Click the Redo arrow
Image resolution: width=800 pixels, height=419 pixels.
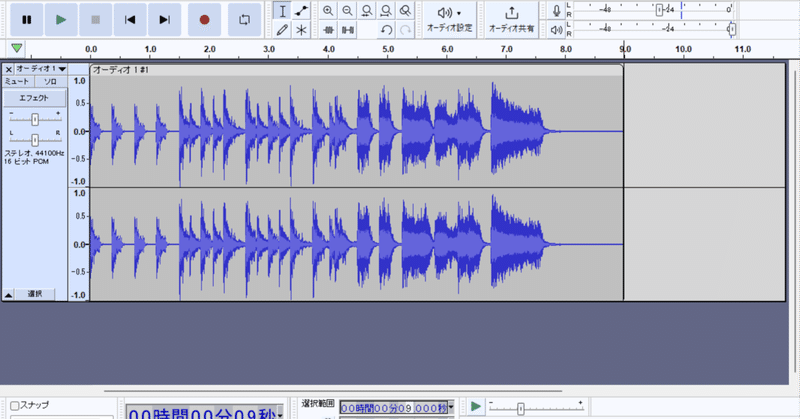click(405, 30)
